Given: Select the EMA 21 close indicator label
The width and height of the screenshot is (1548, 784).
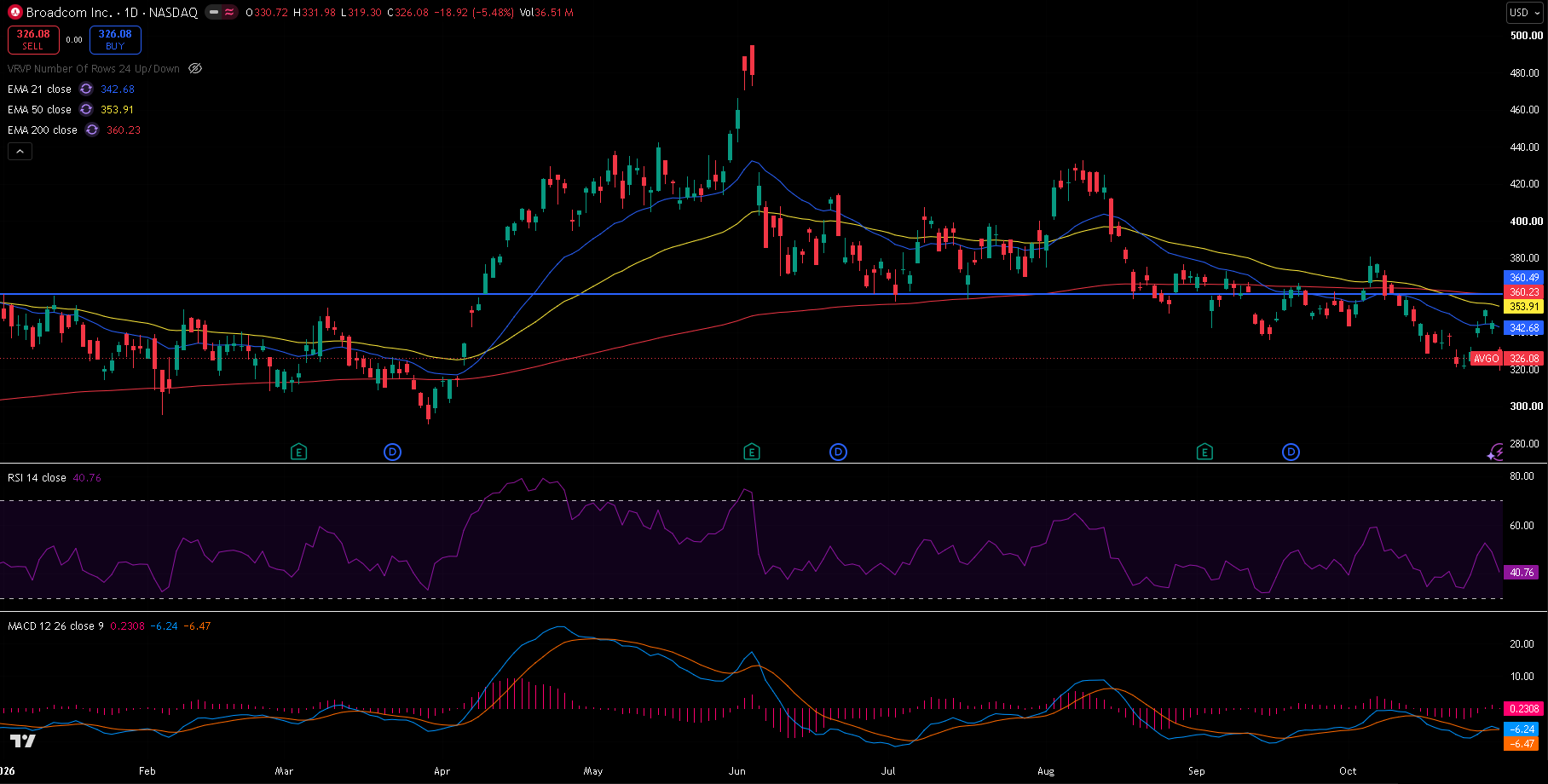Looking at the screenshot, I should point(39,89).
